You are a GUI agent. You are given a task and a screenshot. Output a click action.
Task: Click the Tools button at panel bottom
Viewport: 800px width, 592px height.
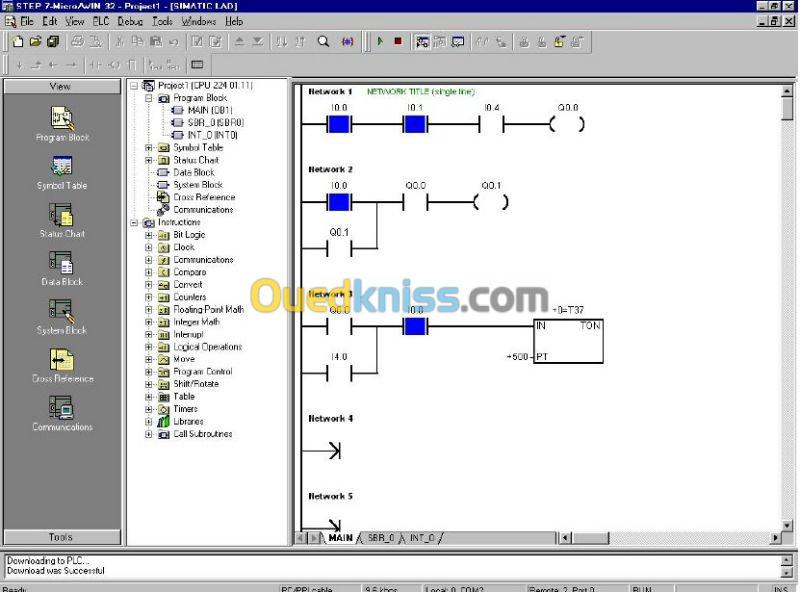[x=62, y=537]
